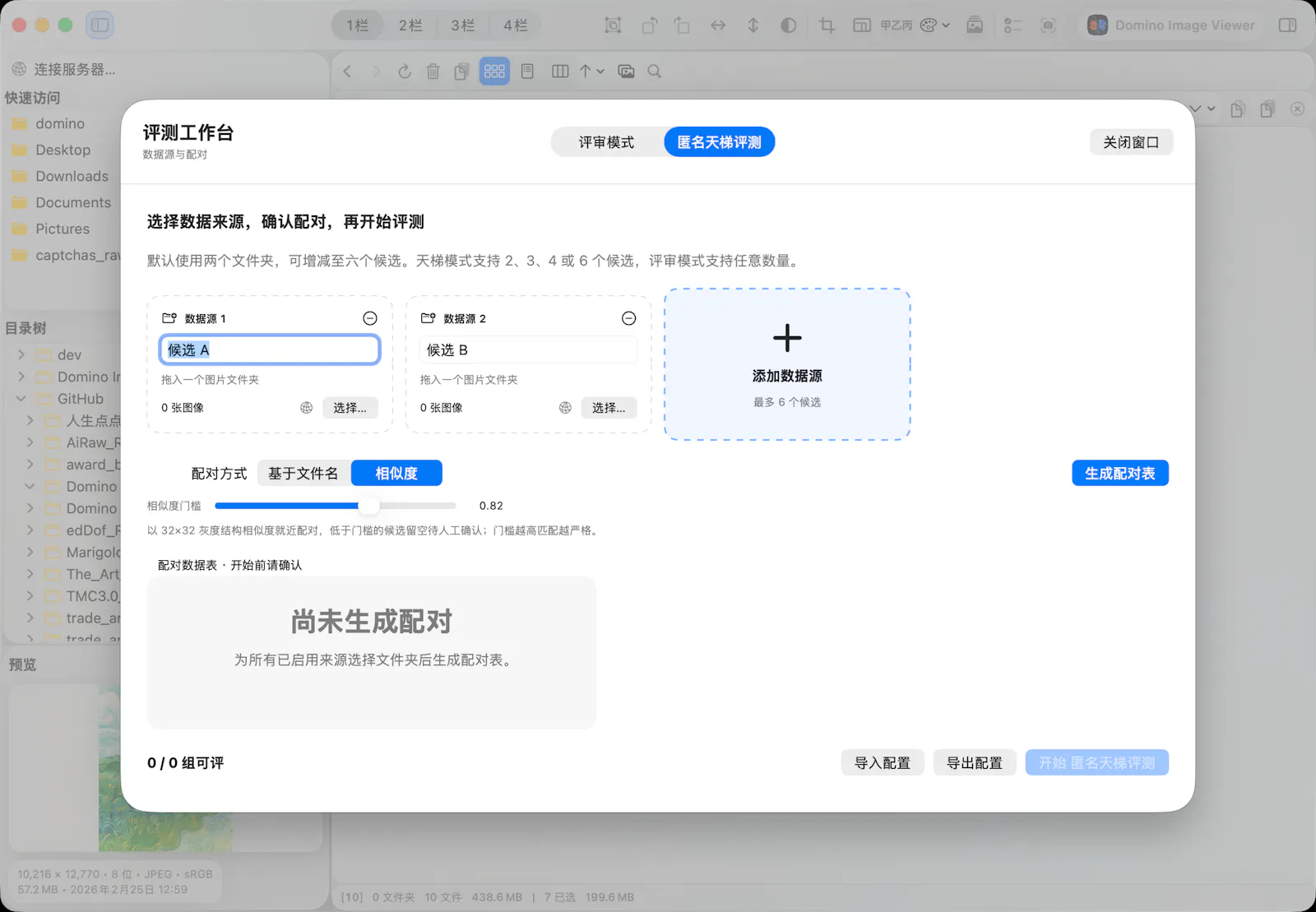Click 导出配置 button

pos(975,763)
